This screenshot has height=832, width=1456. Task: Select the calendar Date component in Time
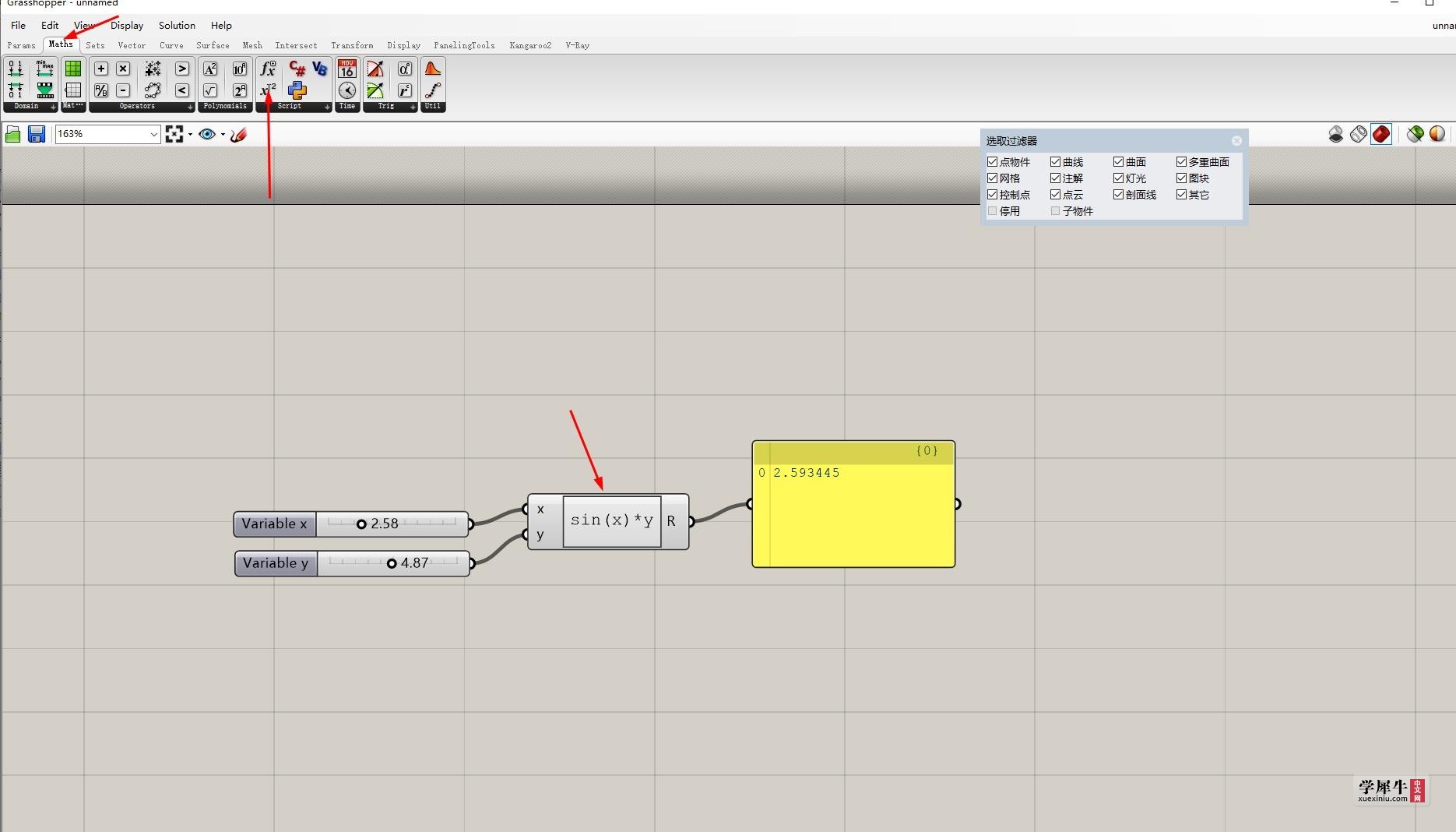click(x=347, y=69)
